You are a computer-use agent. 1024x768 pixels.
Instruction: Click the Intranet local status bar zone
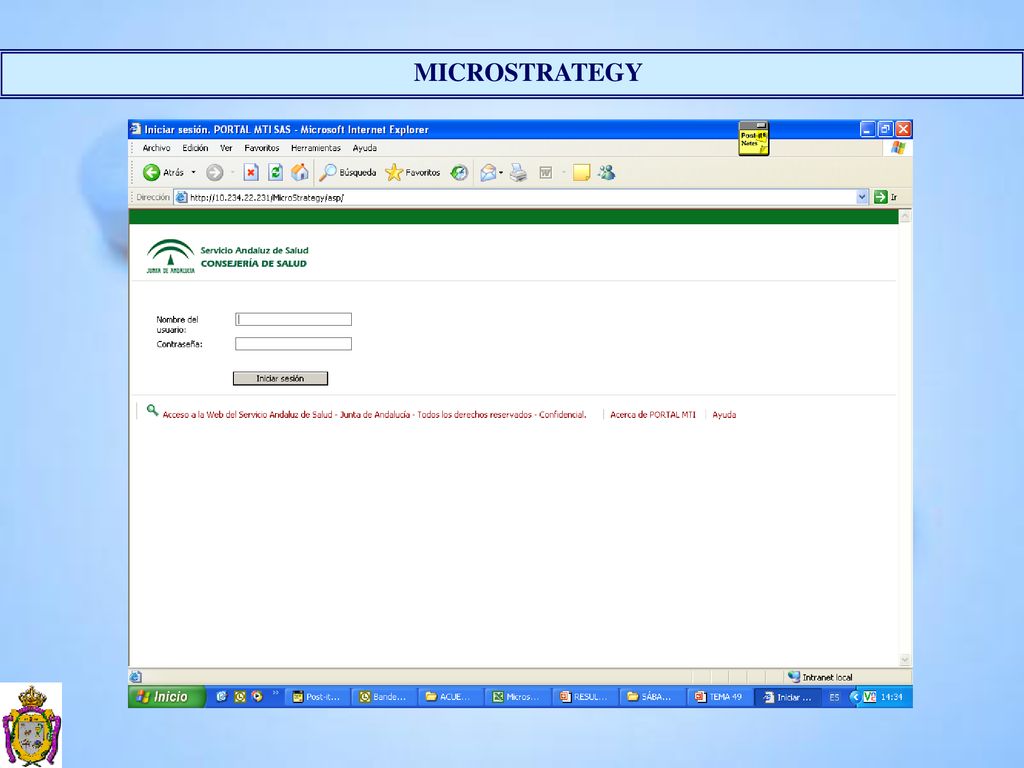pos(822,677)
